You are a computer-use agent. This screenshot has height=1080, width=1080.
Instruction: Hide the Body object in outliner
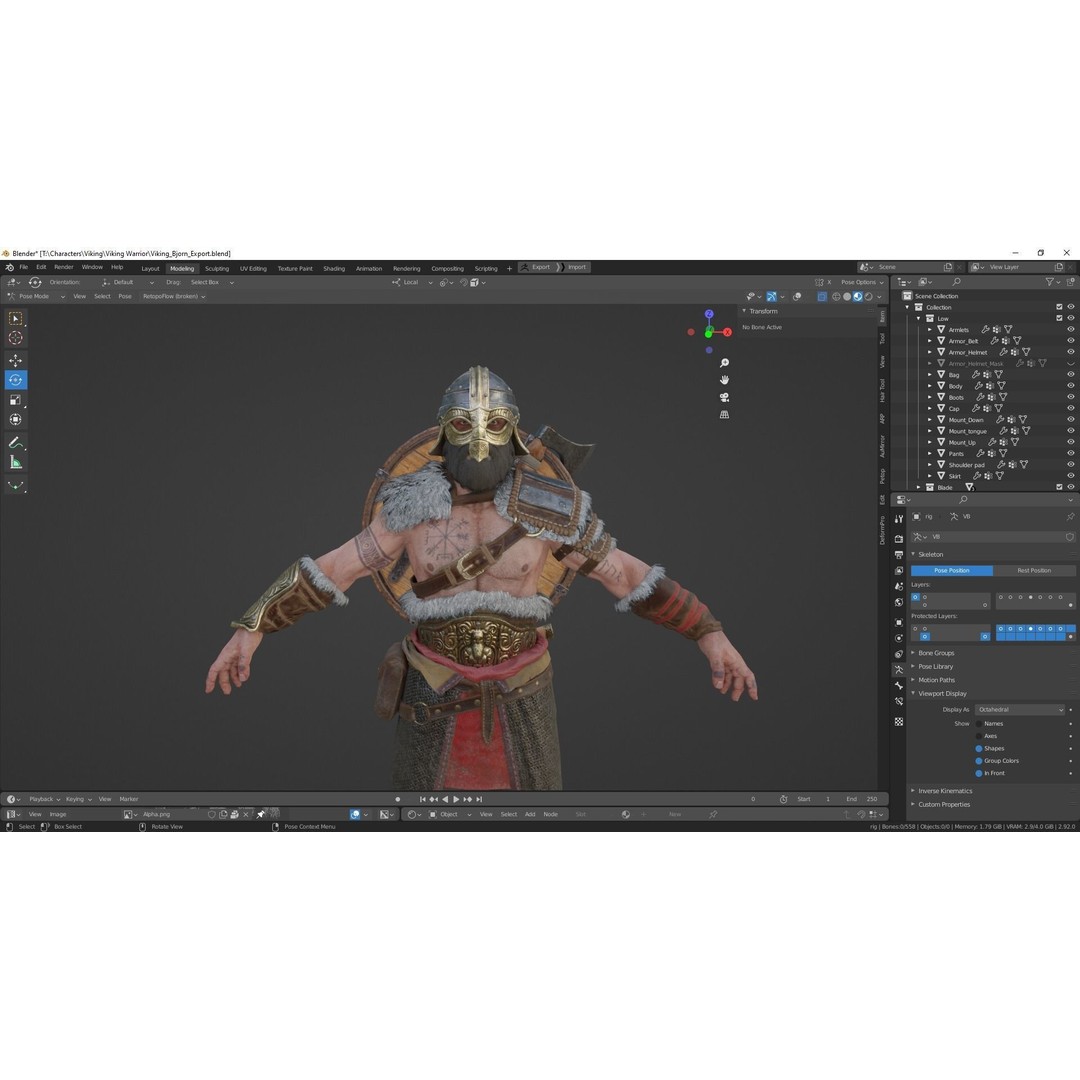(x=1070, y=386)
